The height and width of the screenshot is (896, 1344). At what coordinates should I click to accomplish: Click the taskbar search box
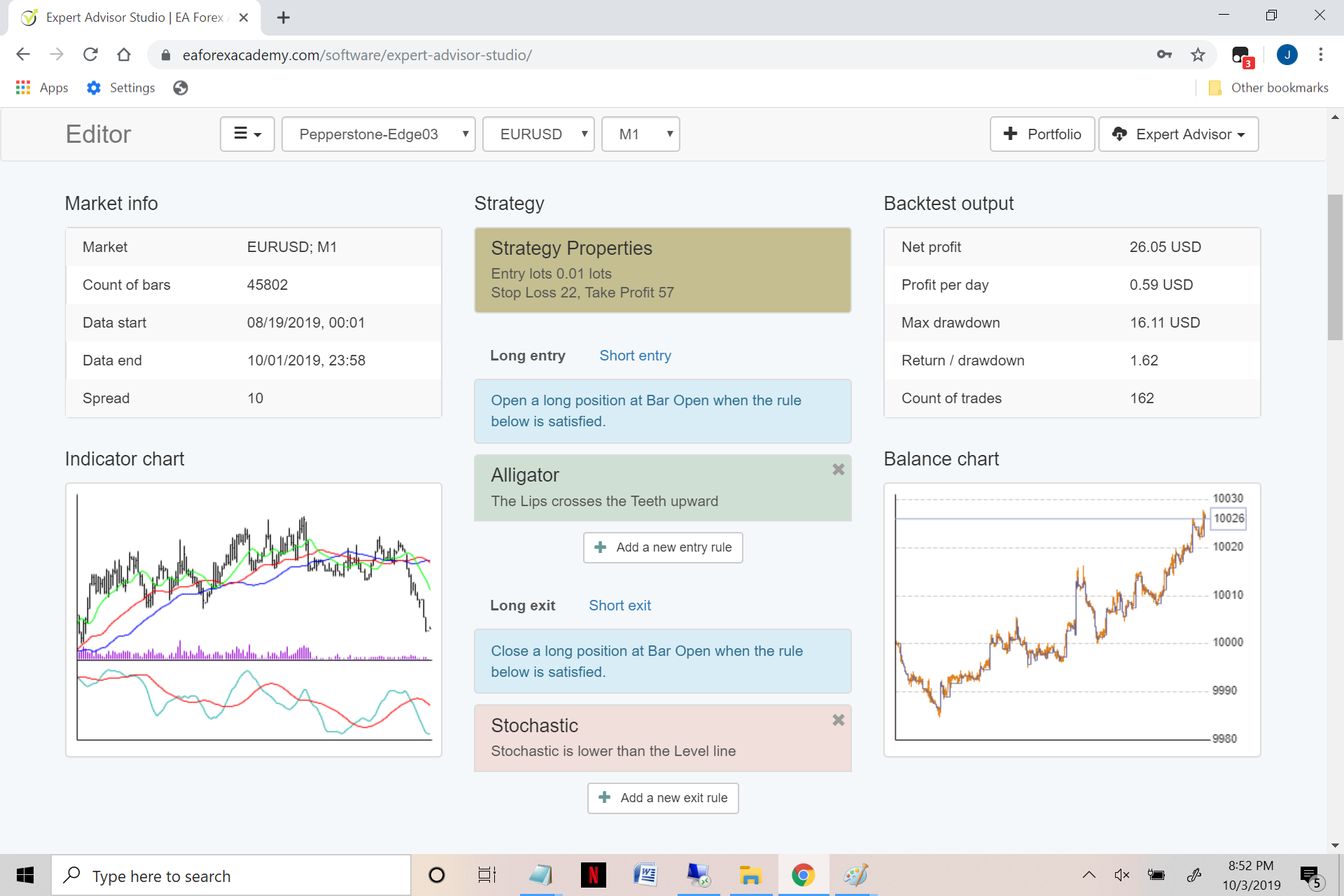231,875
